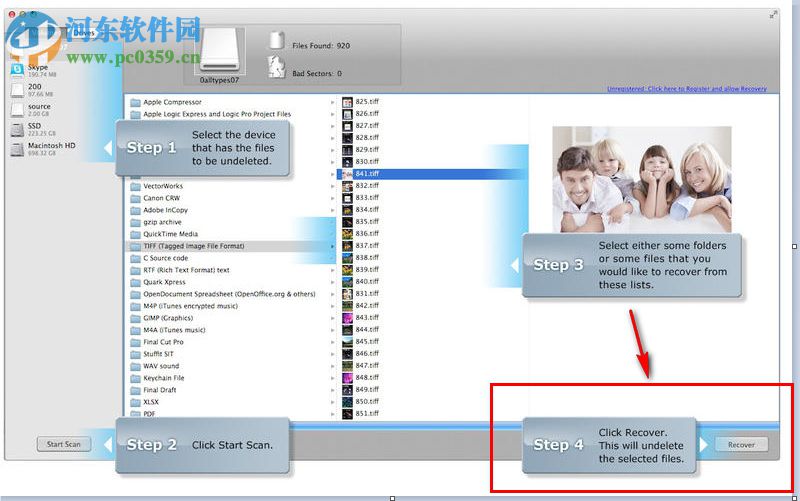Click the thumbnail icon of 848.tiff
The height and width of the screenshot is (501, 800).
[347, 378]
